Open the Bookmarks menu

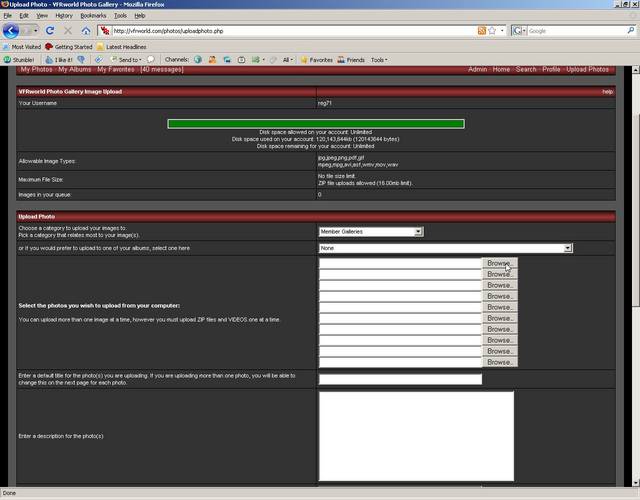[92, 16]
